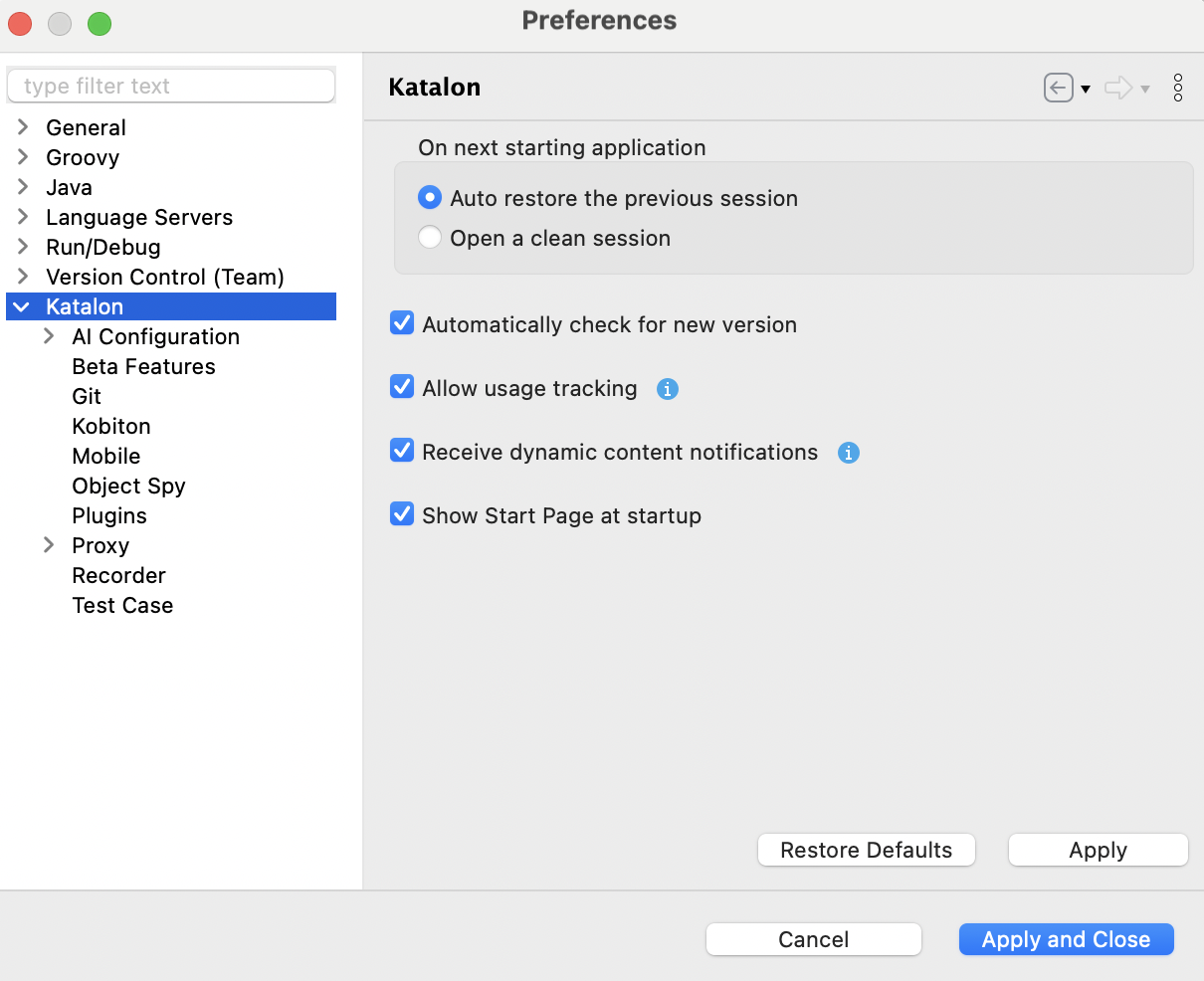Uncheck Allow usage tracking

(x=401, y=386)
